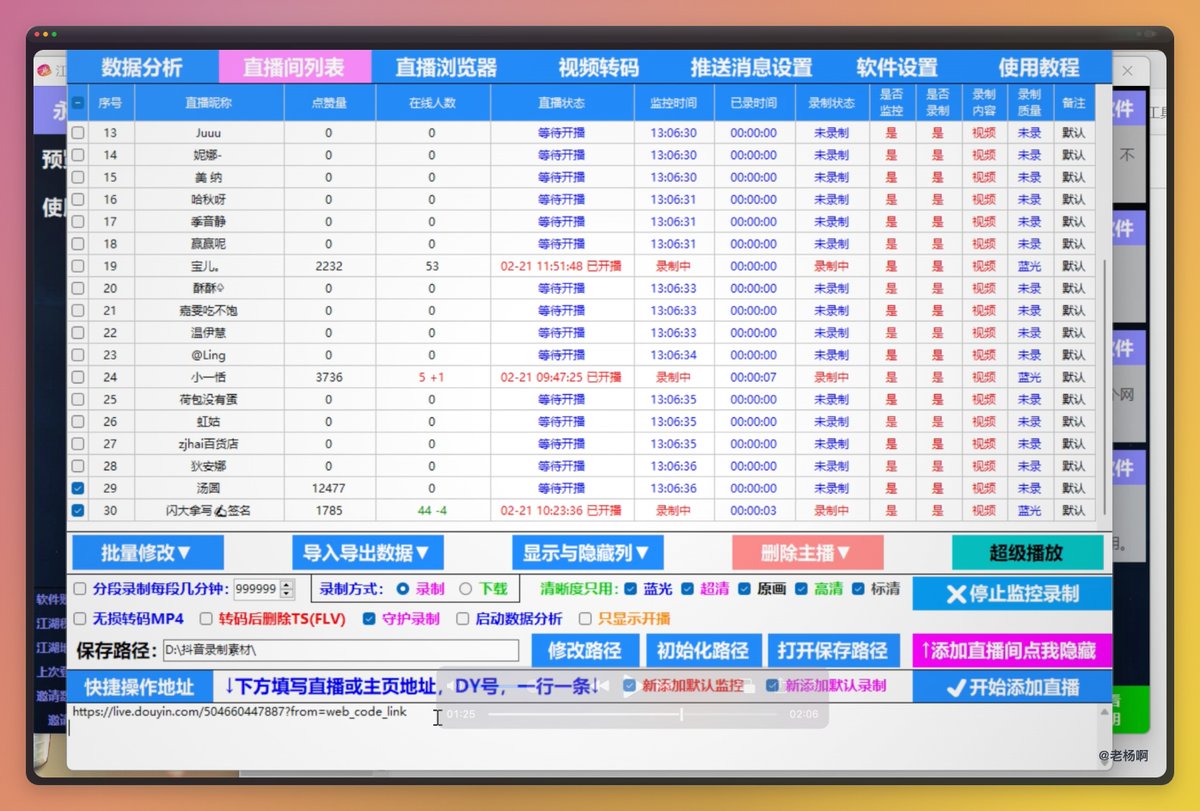Open the 推送消息设置 tab
The height and width of the screenshot is (811, 1200).
pos(751,68)
